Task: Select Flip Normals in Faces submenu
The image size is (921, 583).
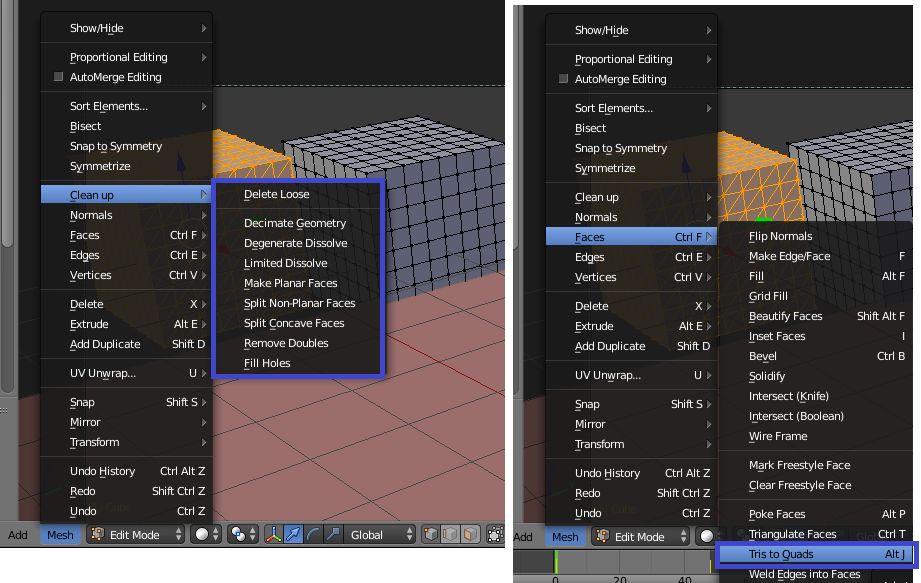Action: pos(816,236)
